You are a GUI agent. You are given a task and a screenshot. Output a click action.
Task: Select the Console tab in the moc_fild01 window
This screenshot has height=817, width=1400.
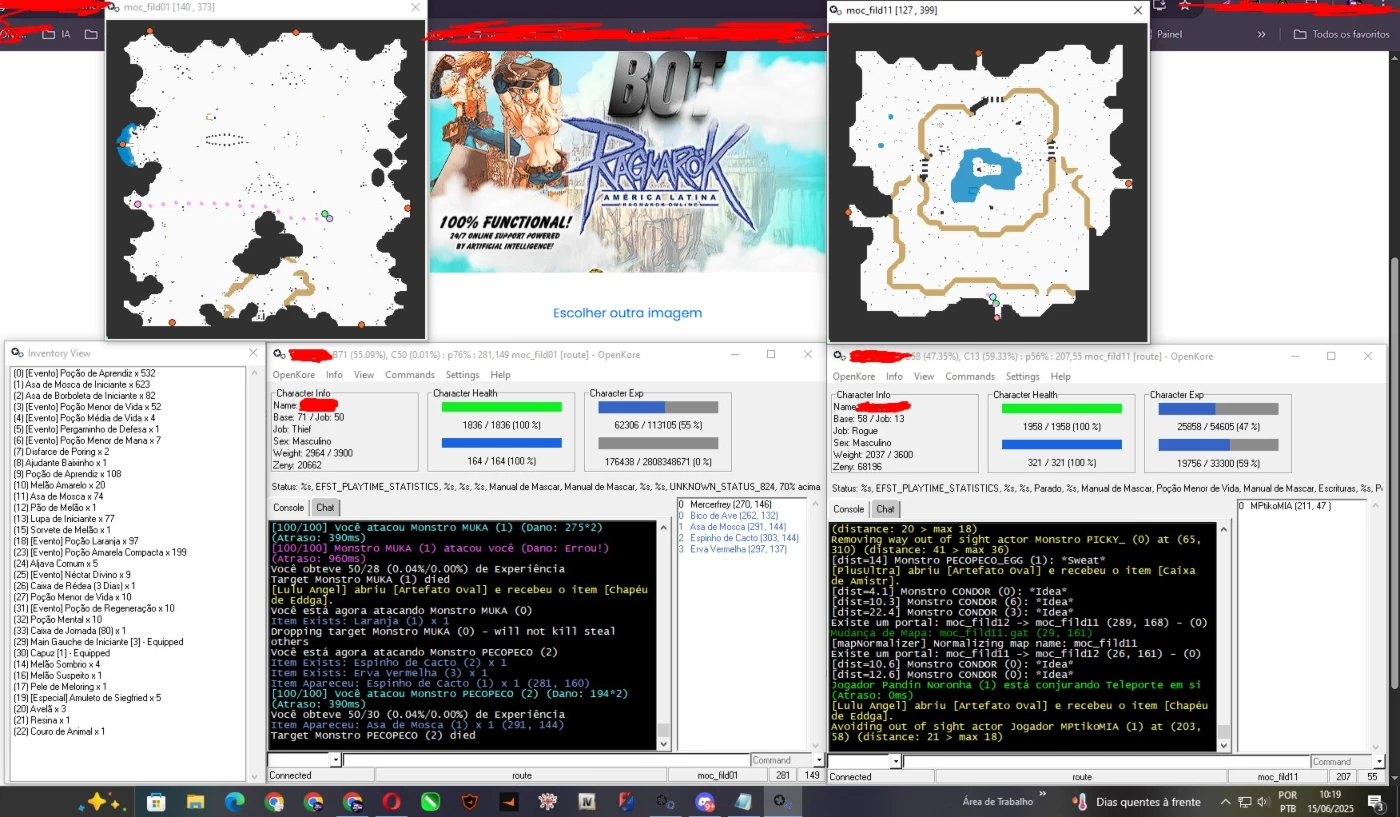tap(289, 508)
